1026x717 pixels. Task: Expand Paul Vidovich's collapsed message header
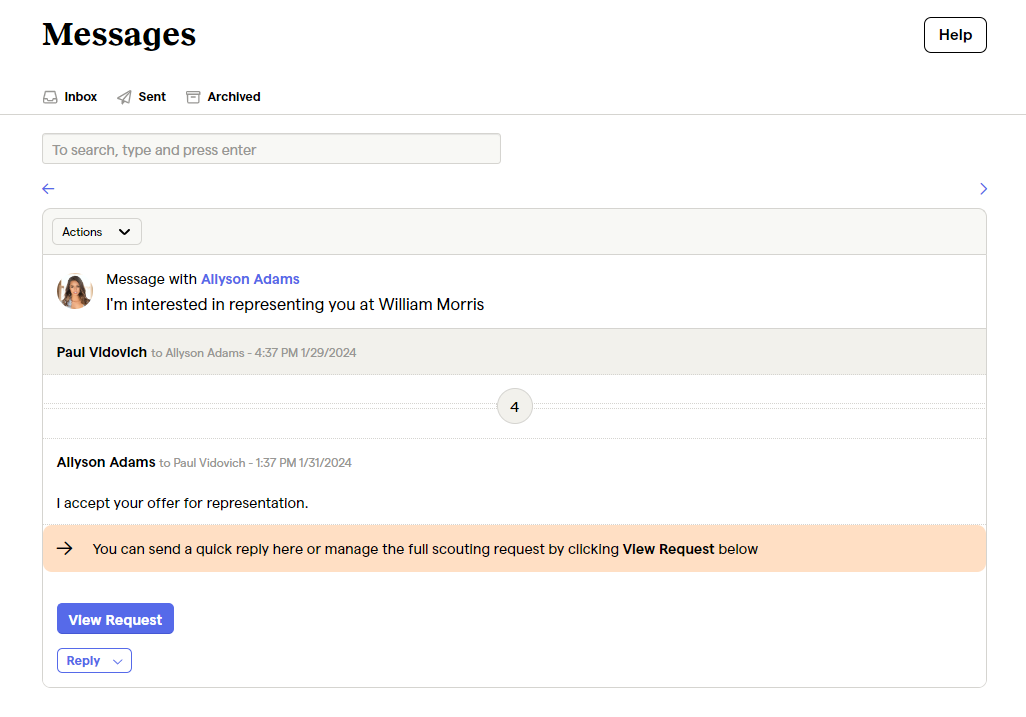[x=514, y=352]
